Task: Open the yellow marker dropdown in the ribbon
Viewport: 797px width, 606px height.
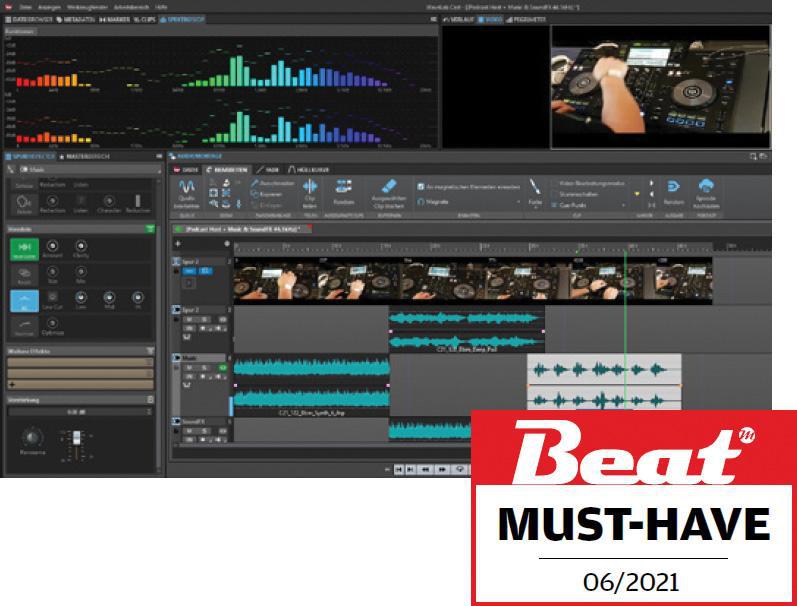Action: point(637,194)
